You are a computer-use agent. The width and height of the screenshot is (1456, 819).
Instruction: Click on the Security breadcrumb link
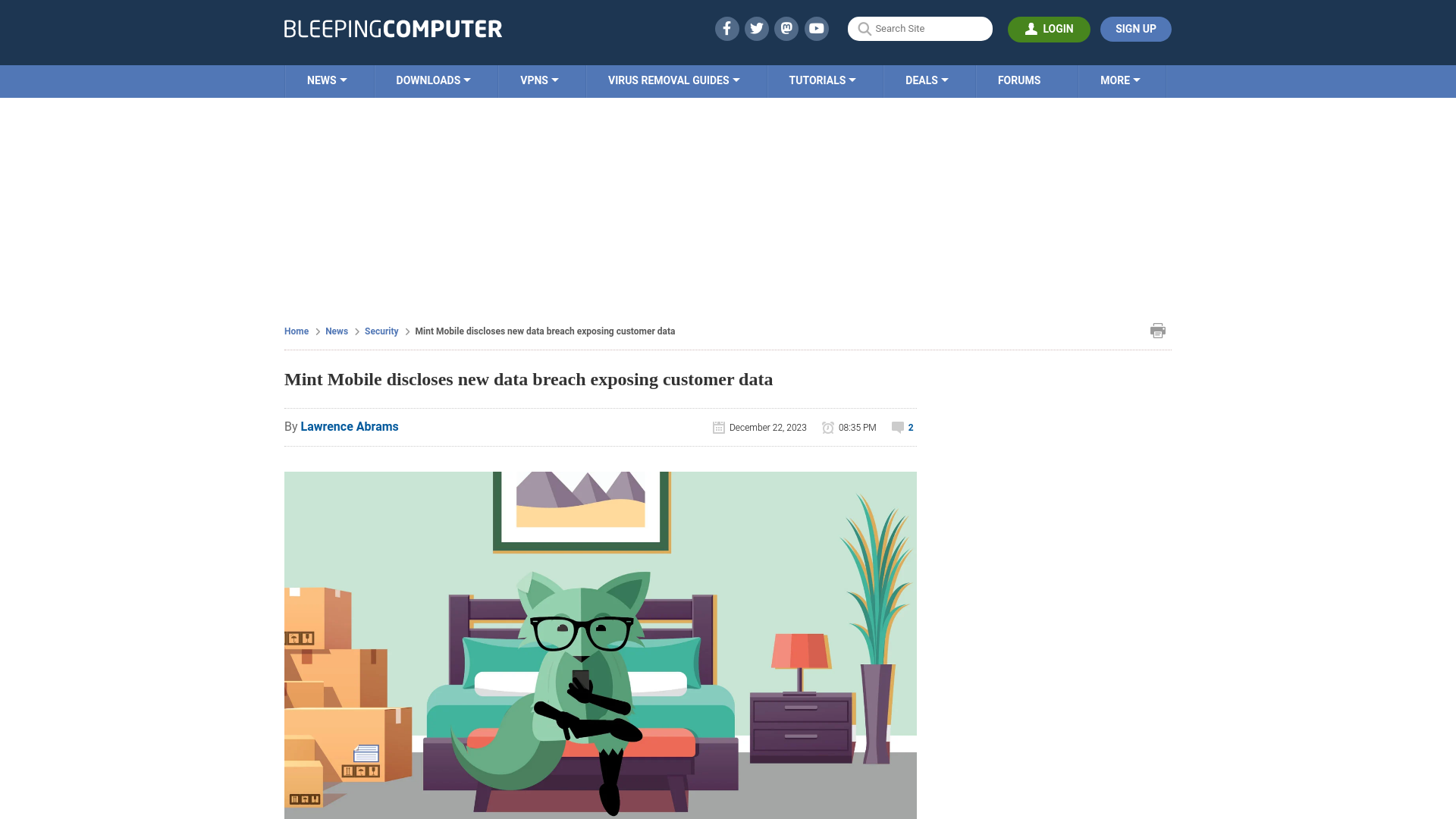coord(381,331)
